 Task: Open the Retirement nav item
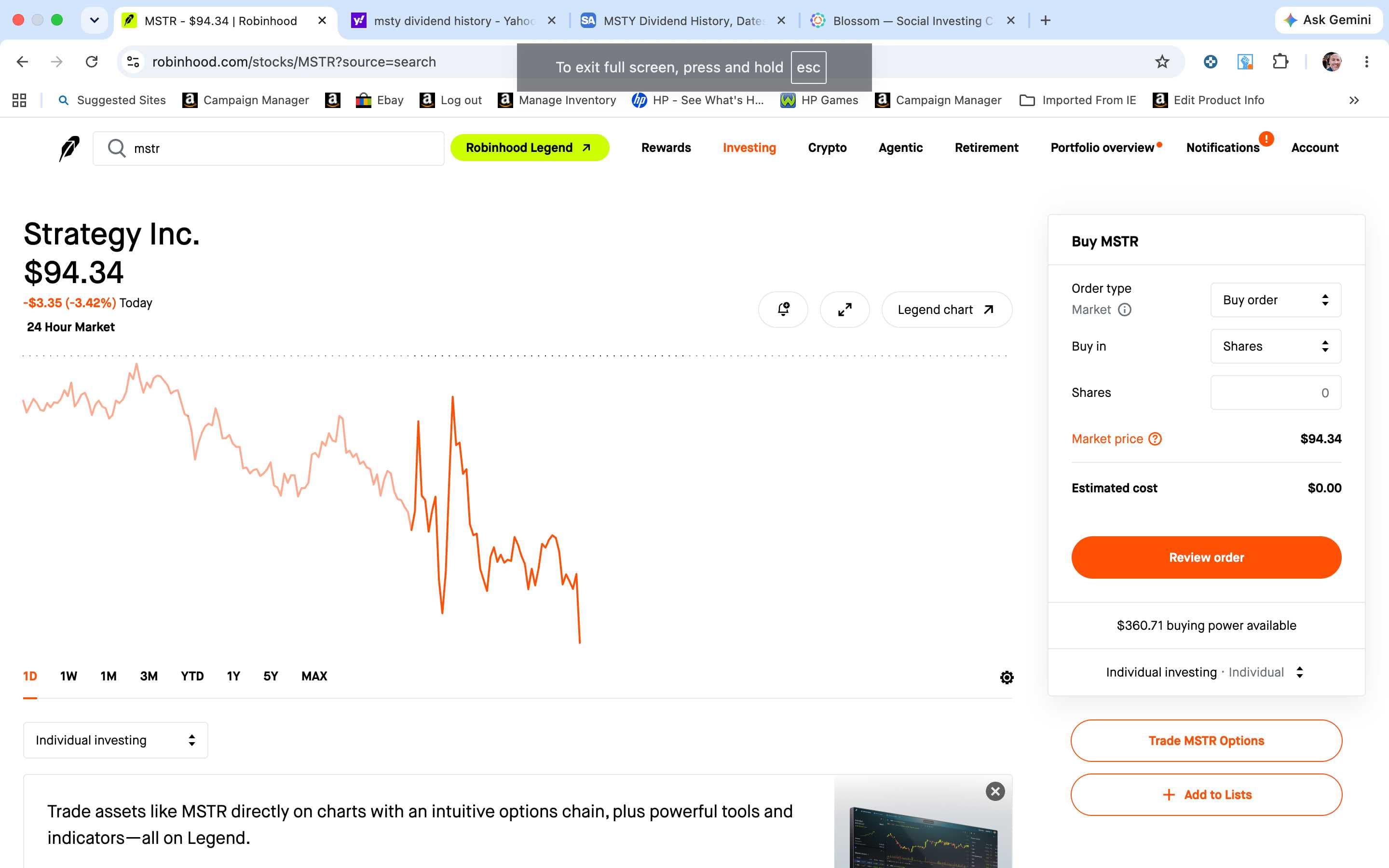click(x=987, y=148)
